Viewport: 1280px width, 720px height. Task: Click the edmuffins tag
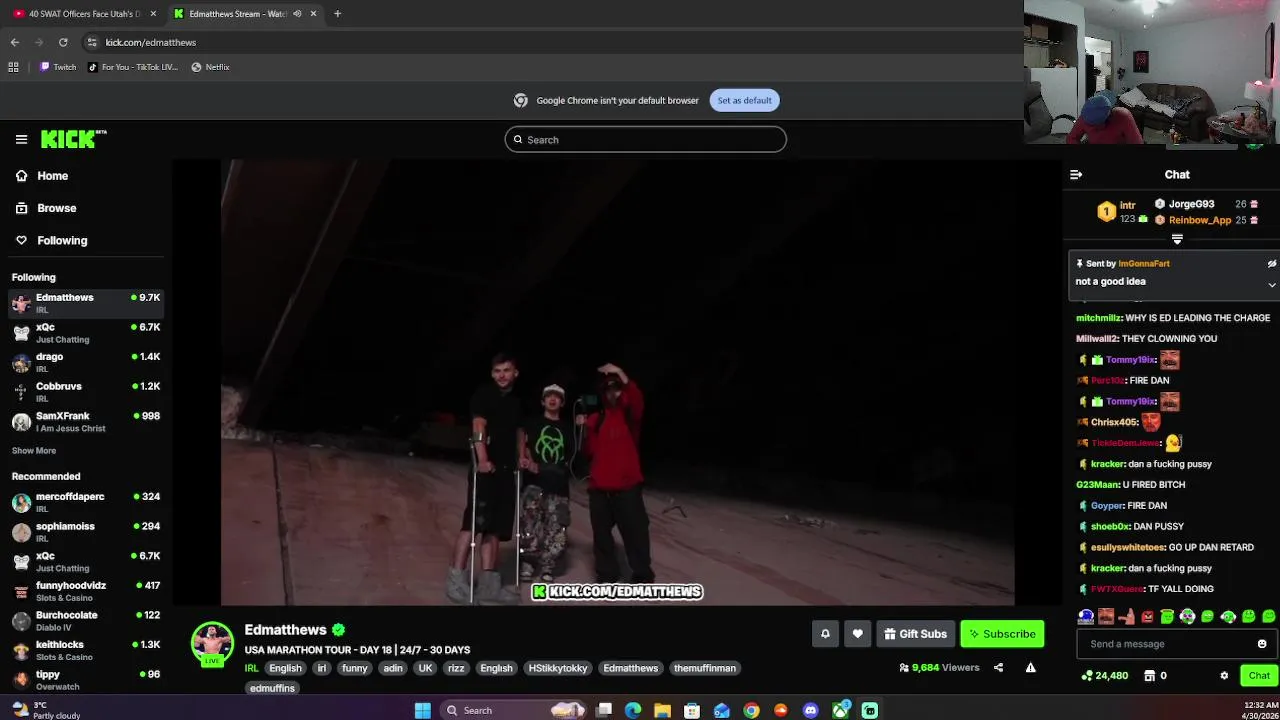(x=272, y=688)
